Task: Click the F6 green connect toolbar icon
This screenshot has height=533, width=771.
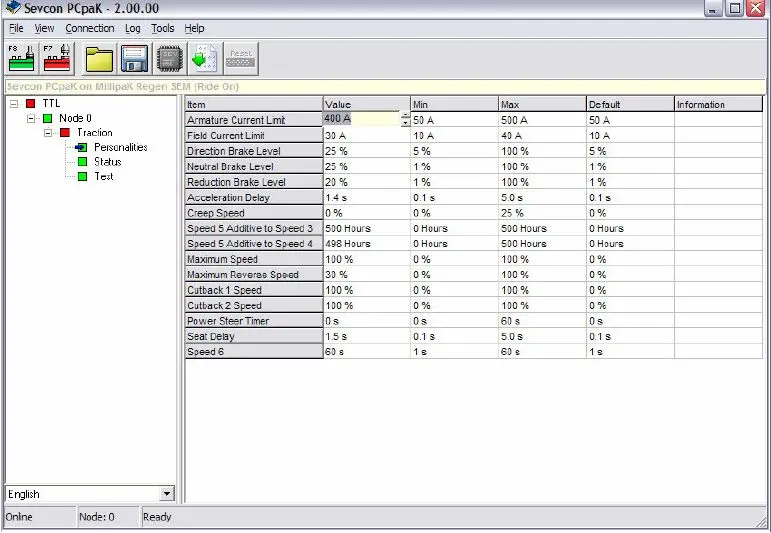Action: [22, 59]
